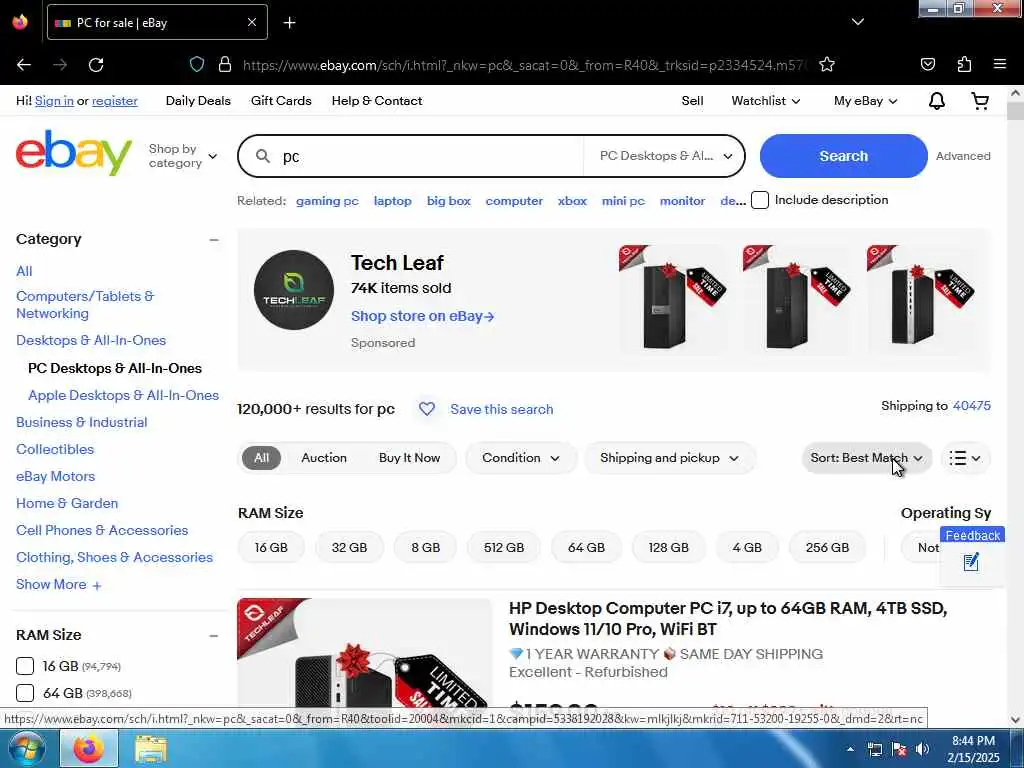Click the heart icon to save search
Screen dimensions: 1024x768
426,409
